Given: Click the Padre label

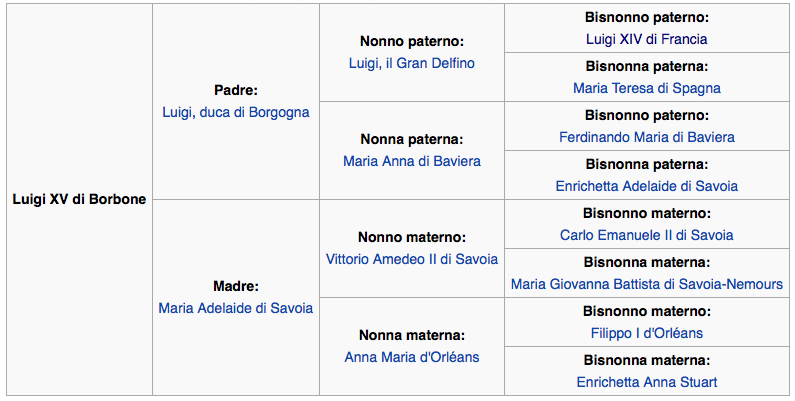Looking at the screenshot, I should (236, 90).
